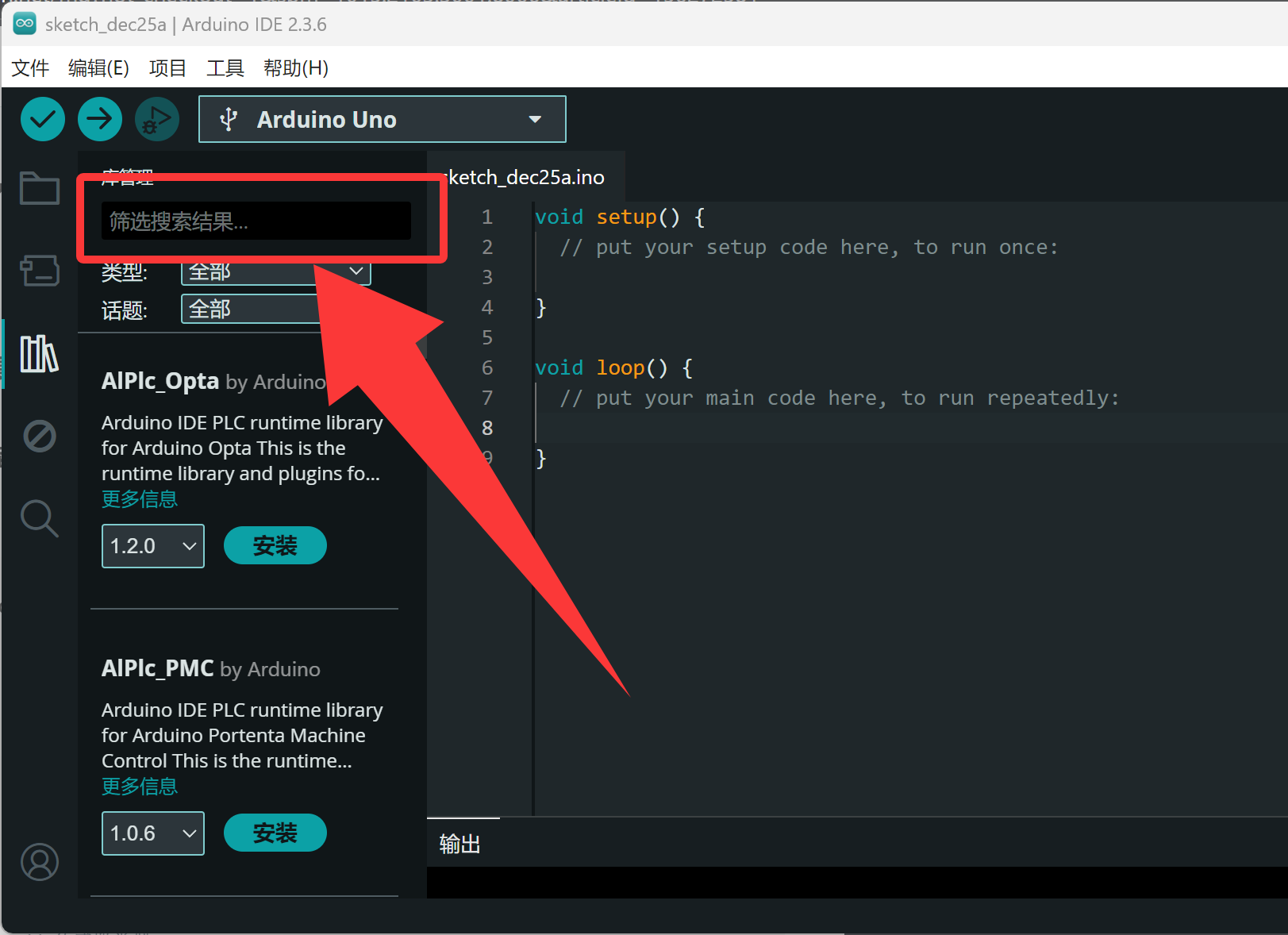This screenshot has height=935, width=1288.
Task: Open the Sketchbook folder icon in sidebar
Action: (x=39, y=188)
